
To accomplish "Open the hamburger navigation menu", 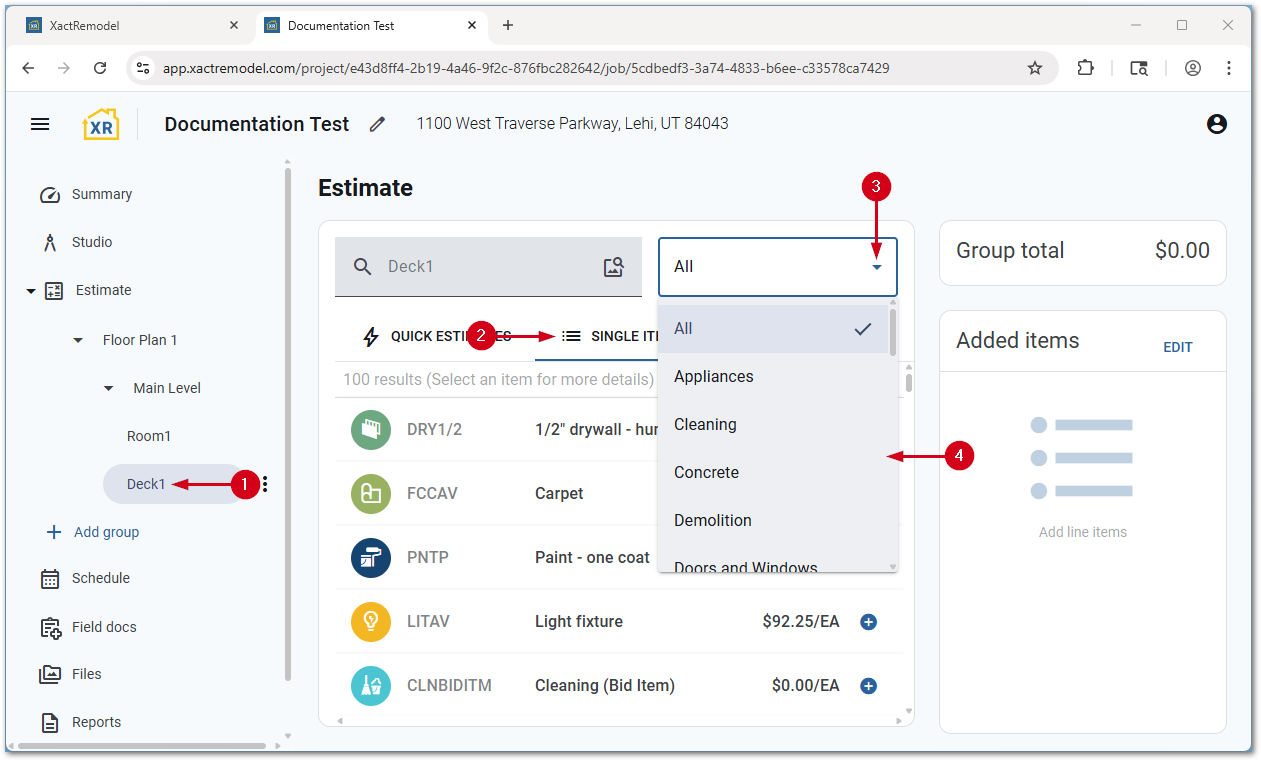I will tap(40, 124).
